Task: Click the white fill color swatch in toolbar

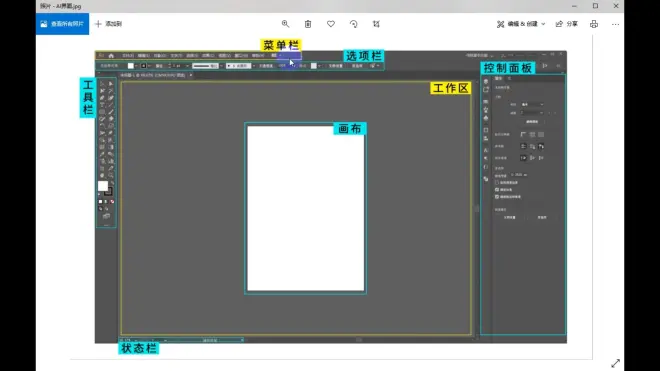Action: coord(103,186)
